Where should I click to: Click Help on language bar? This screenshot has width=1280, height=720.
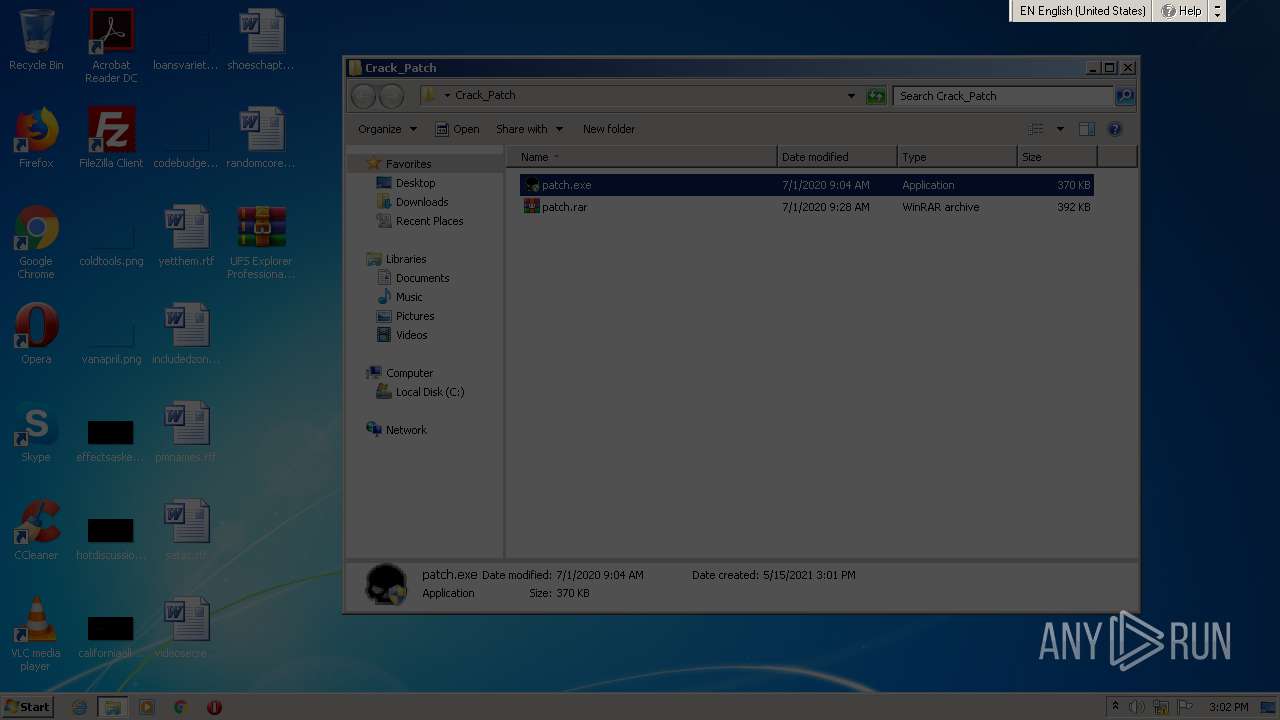(x=1181, y=11)
